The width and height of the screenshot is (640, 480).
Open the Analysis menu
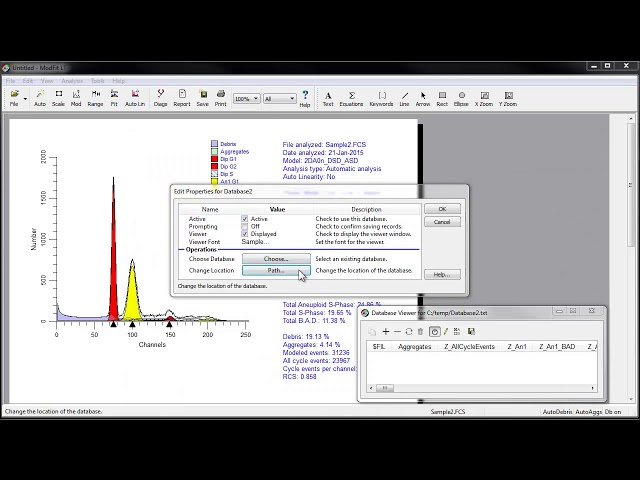tap(72, 81)
